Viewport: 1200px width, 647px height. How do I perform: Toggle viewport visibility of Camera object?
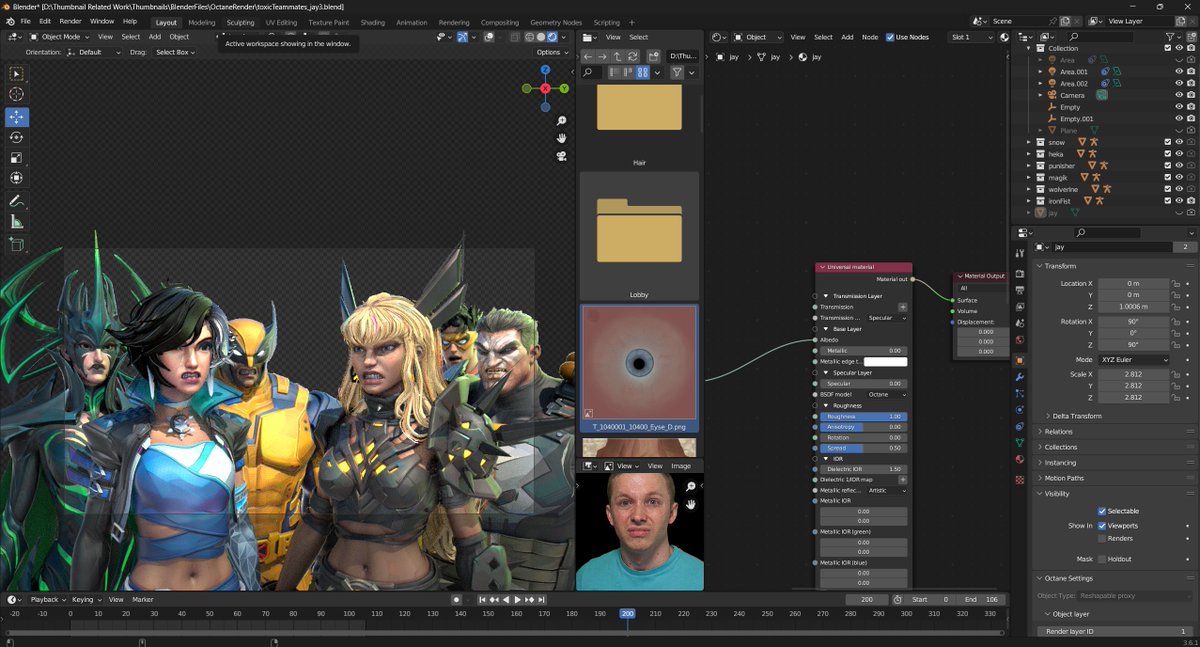[1179, 95]
